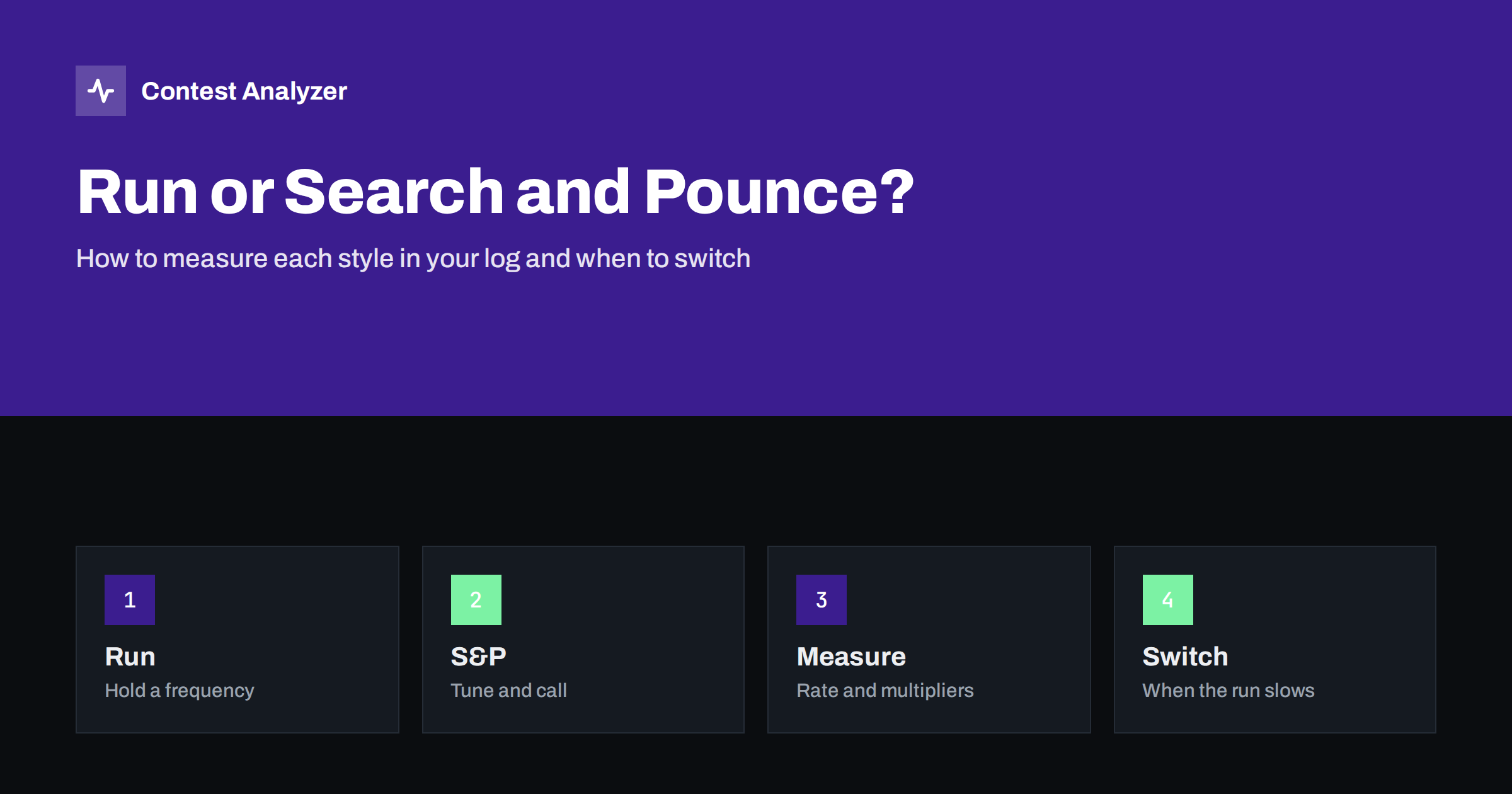Click the Tune and call description
The image size is (1512, 794).
(x=509, y=691)
